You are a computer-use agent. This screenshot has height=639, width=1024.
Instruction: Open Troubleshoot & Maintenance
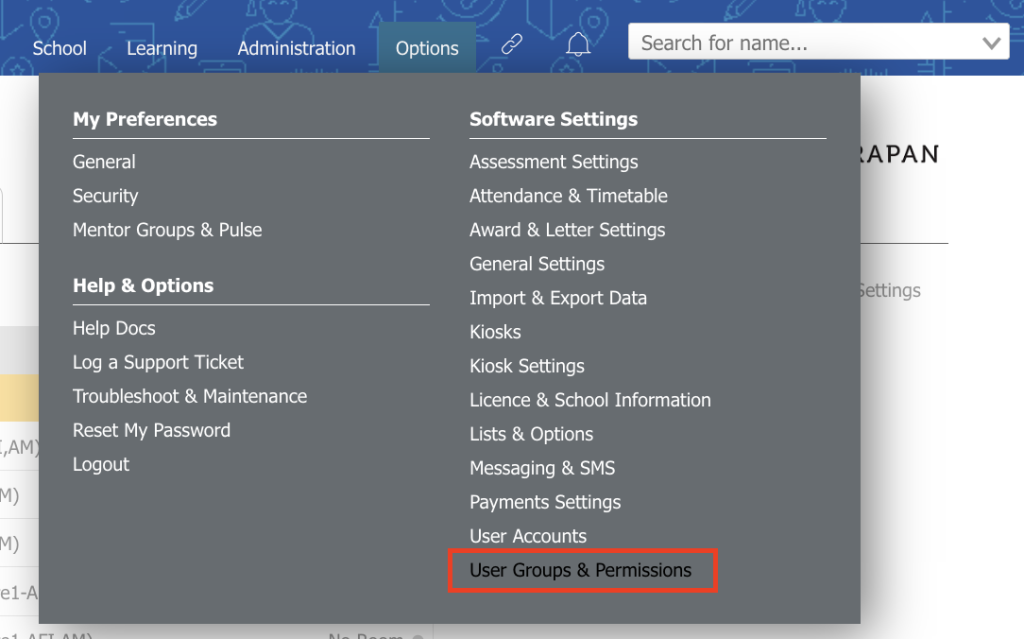189,396
